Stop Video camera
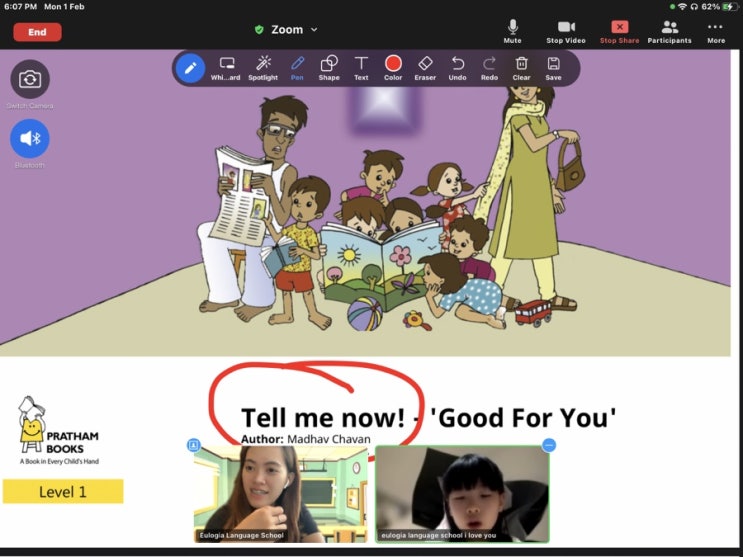Viewport: 743px width, 557px height. (566, 32)
